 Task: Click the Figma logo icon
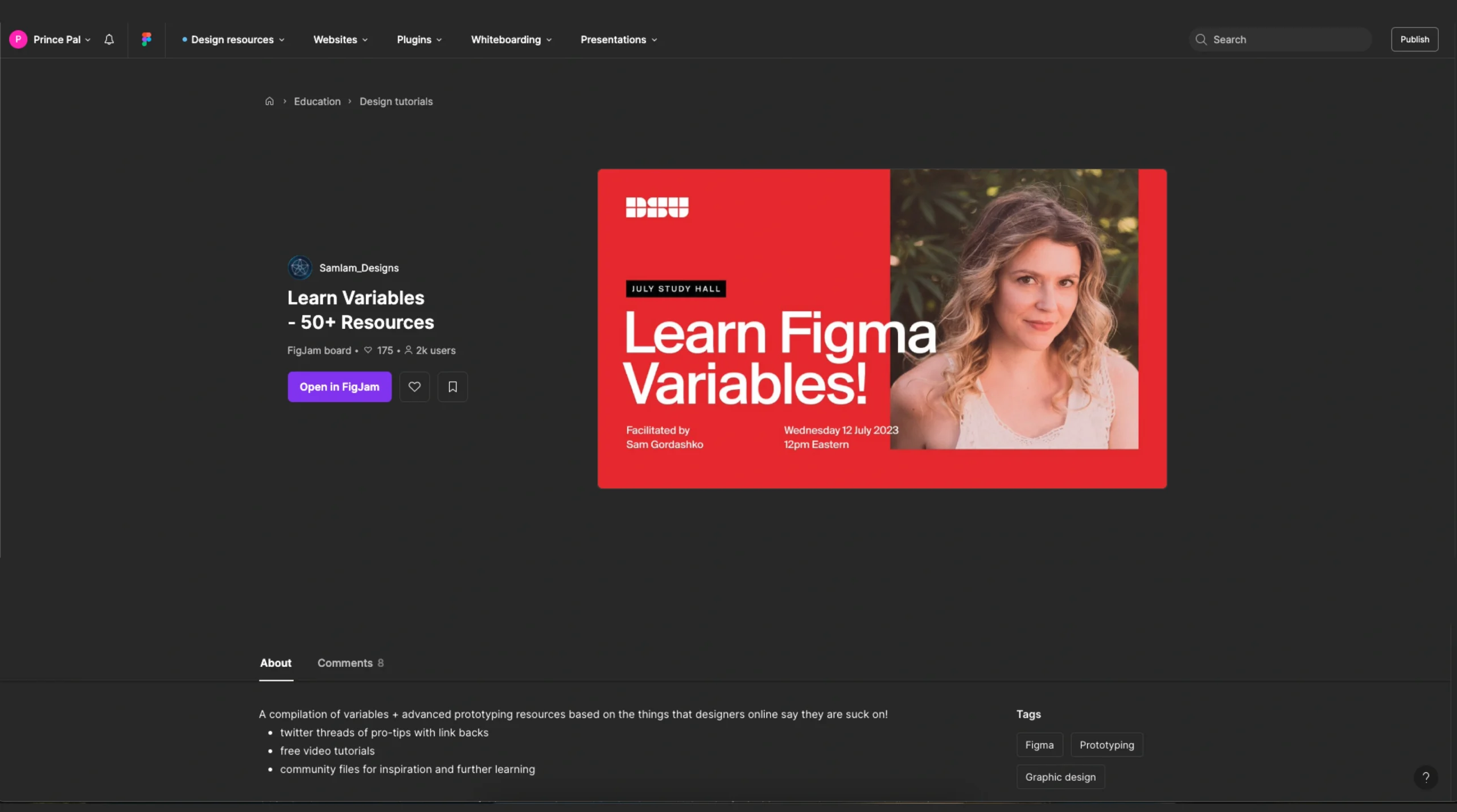(x=146, y=39)
